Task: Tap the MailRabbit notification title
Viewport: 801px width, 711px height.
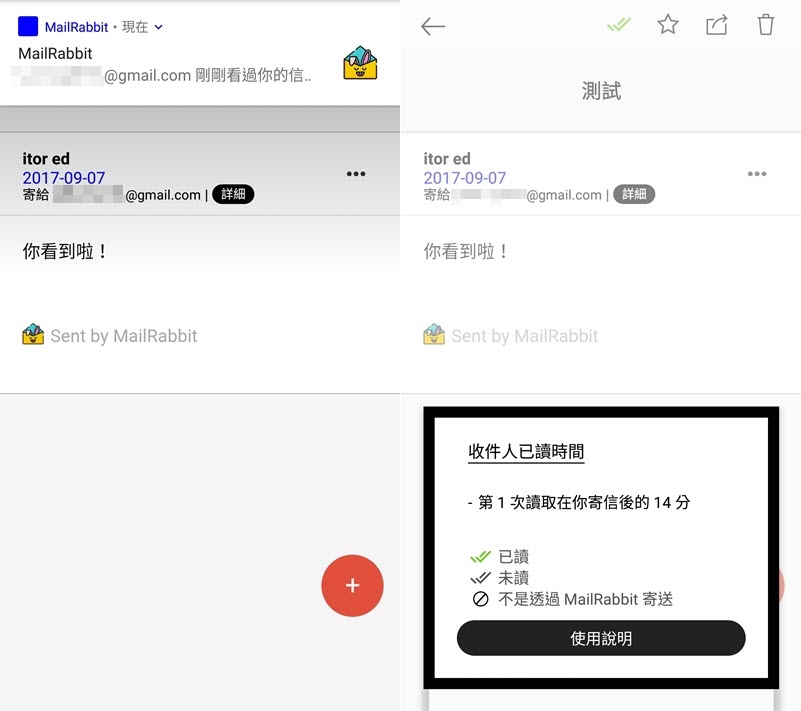Action: [55, 53]
